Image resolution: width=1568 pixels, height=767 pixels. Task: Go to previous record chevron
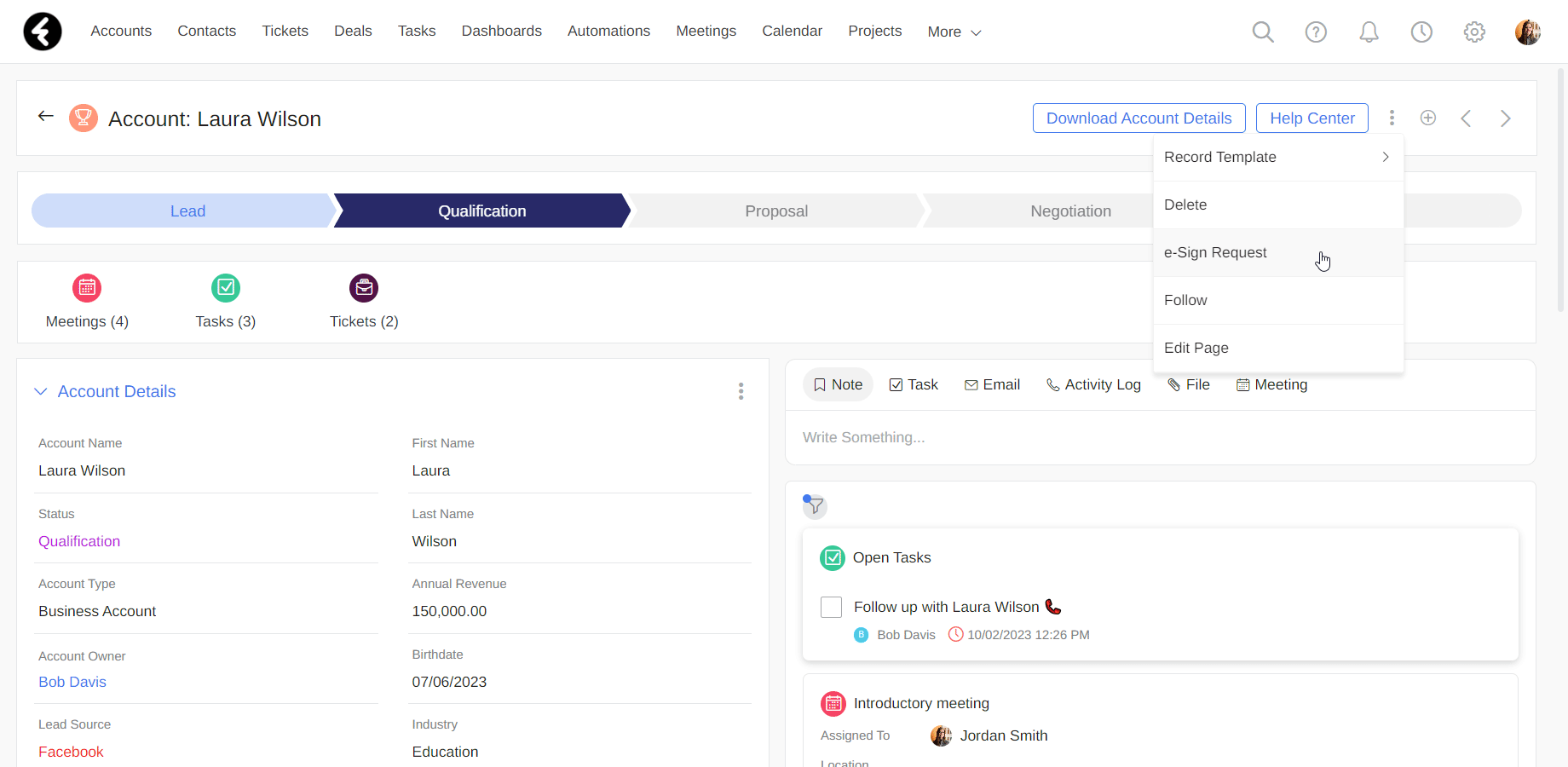pyautogui.click(x=1466, y=118)
